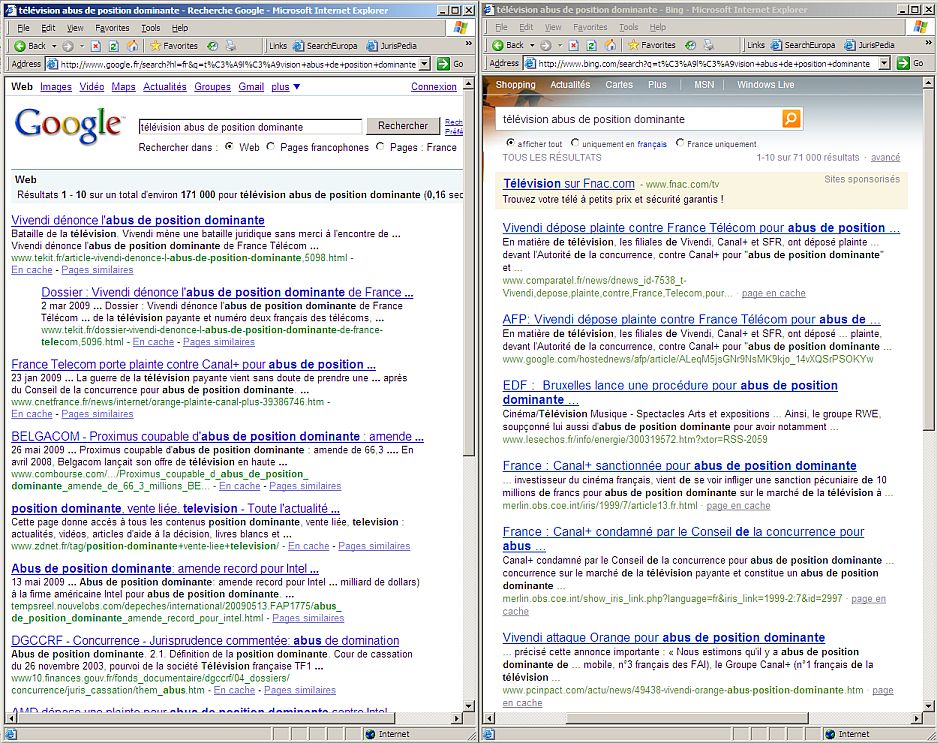
Task: Click the Home icon in the Bing window
Action: [x=610, y=45]
